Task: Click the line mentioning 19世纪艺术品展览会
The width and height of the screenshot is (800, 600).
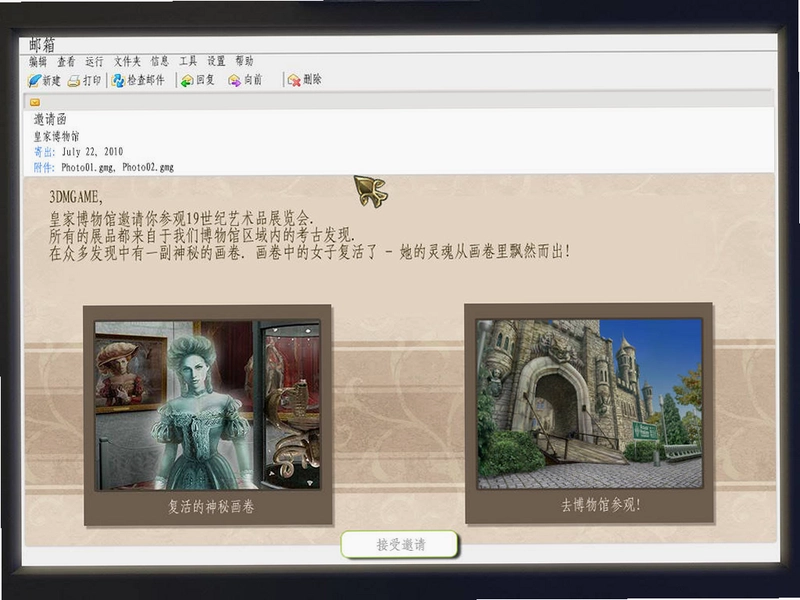Action: (182, 219)
